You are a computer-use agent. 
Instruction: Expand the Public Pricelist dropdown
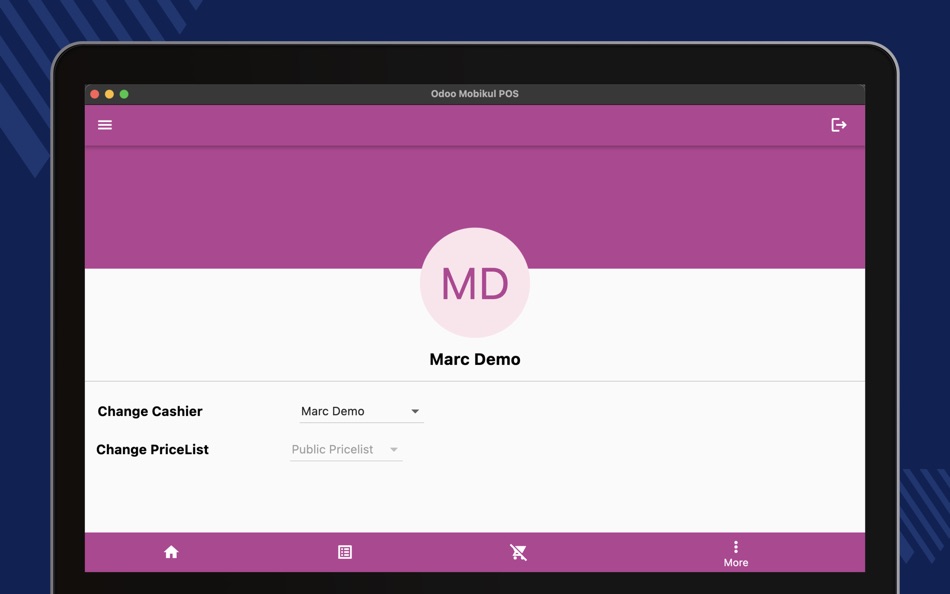pyautogui.click(x=346, y=450)
